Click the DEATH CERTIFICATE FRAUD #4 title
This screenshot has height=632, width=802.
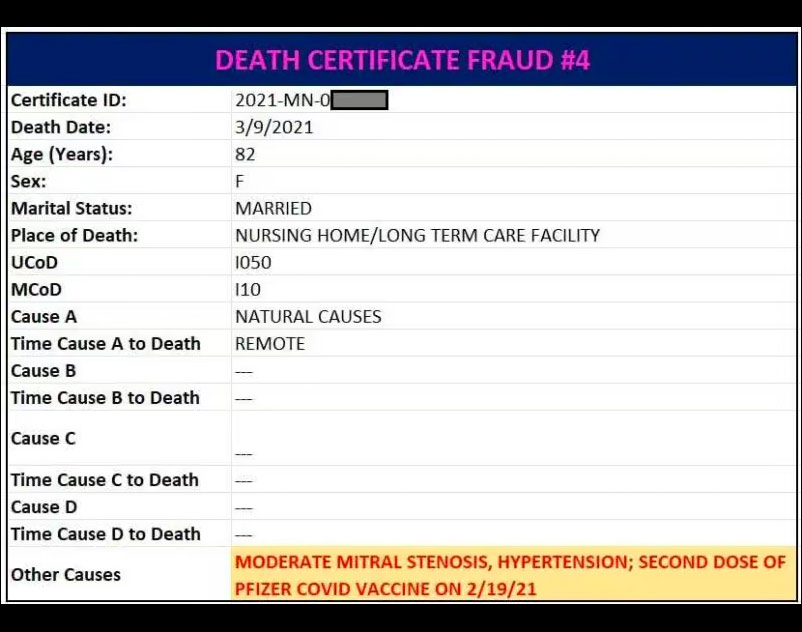click(x=402, y=60)
